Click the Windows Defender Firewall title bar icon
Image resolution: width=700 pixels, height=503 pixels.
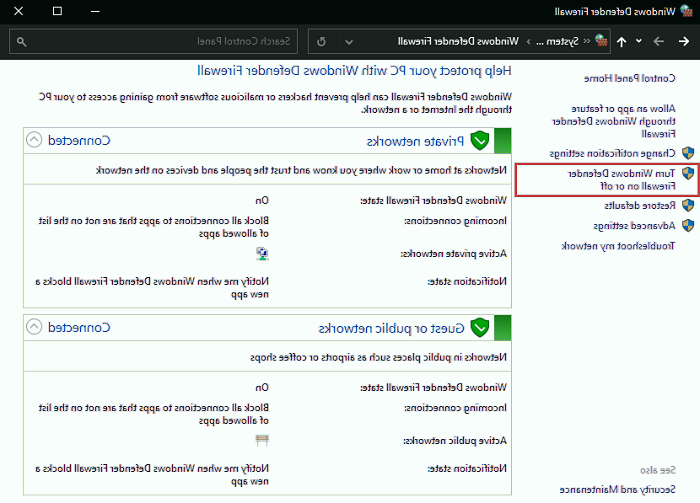point(687,11)
